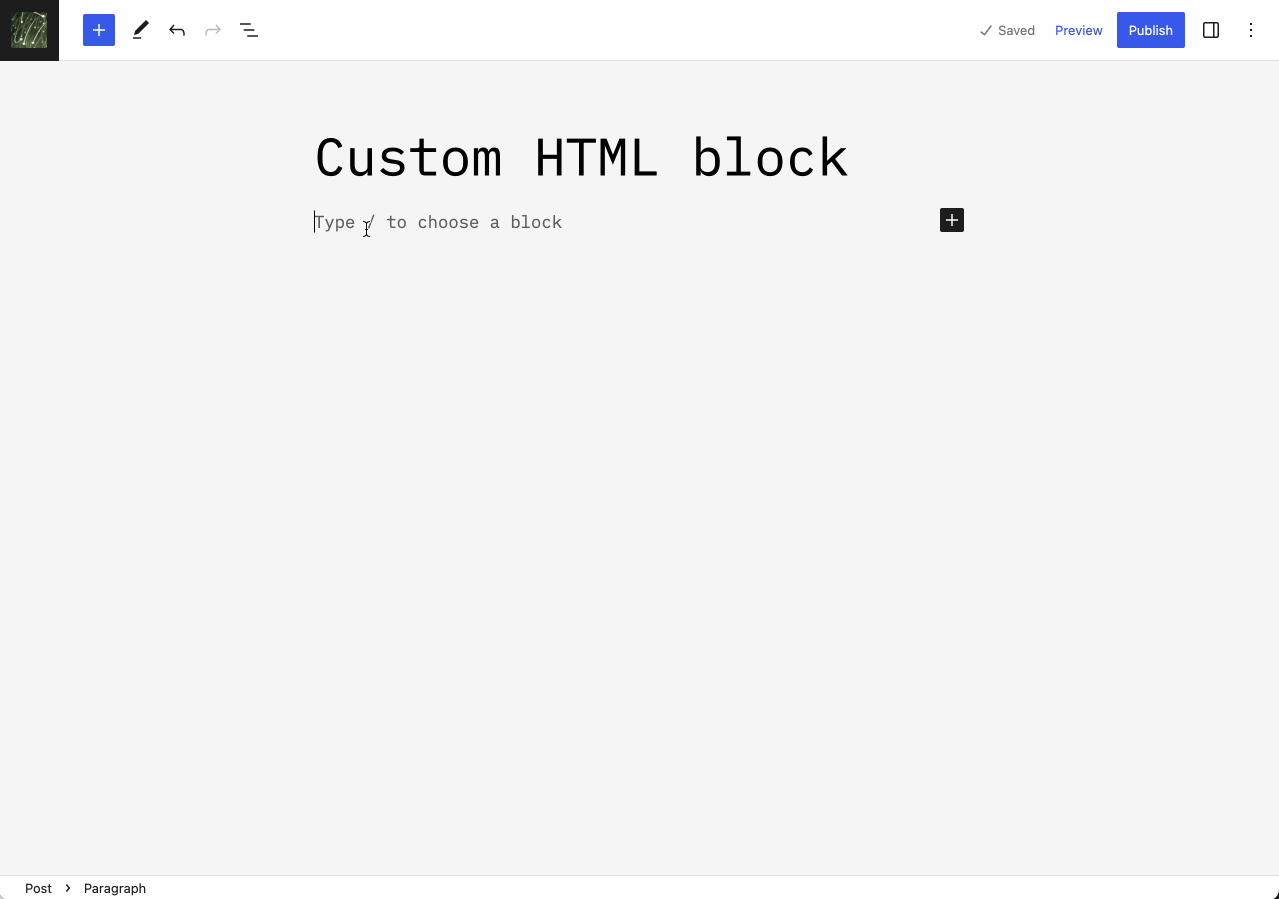Click the Redo arrow icon

click(212, 30)
